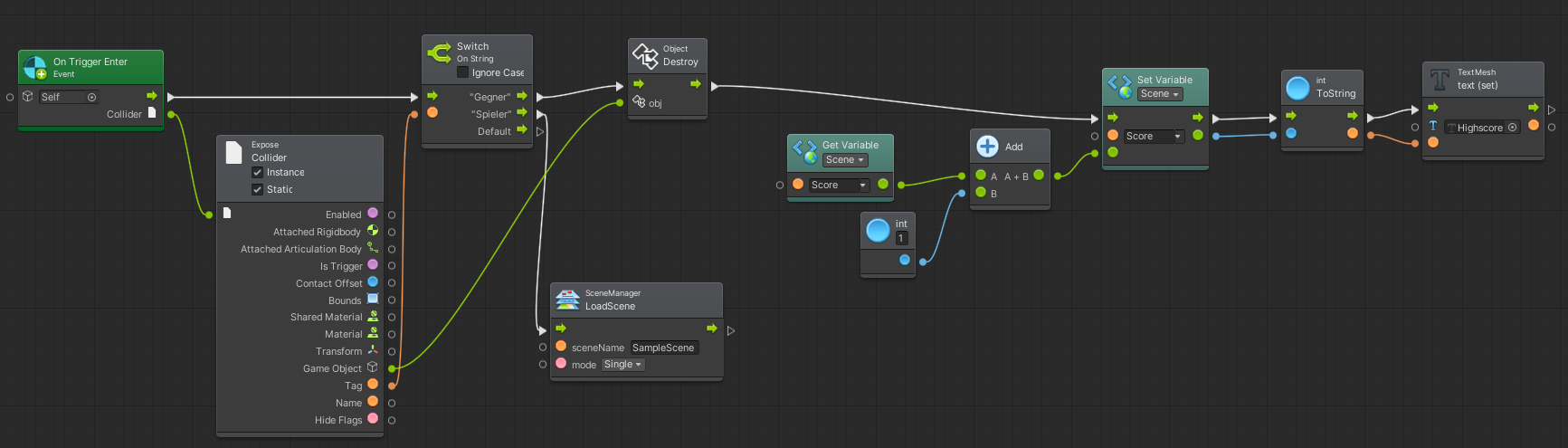Click the Highscore object field picker
The image size is (1568, 448).
pos(1512,128)
